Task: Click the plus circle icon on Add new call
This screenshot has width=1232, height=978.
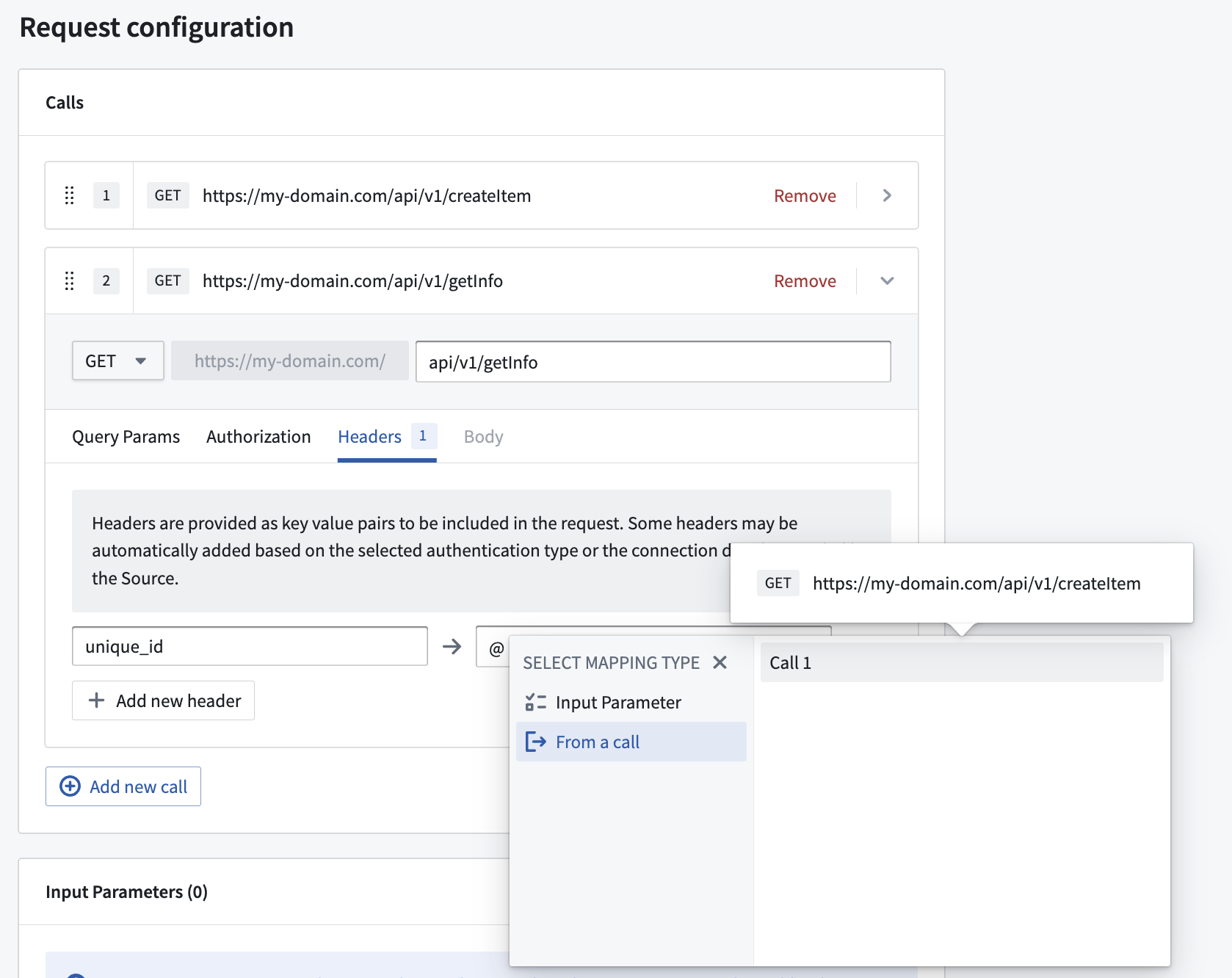Action: click(x=70, y=786)
